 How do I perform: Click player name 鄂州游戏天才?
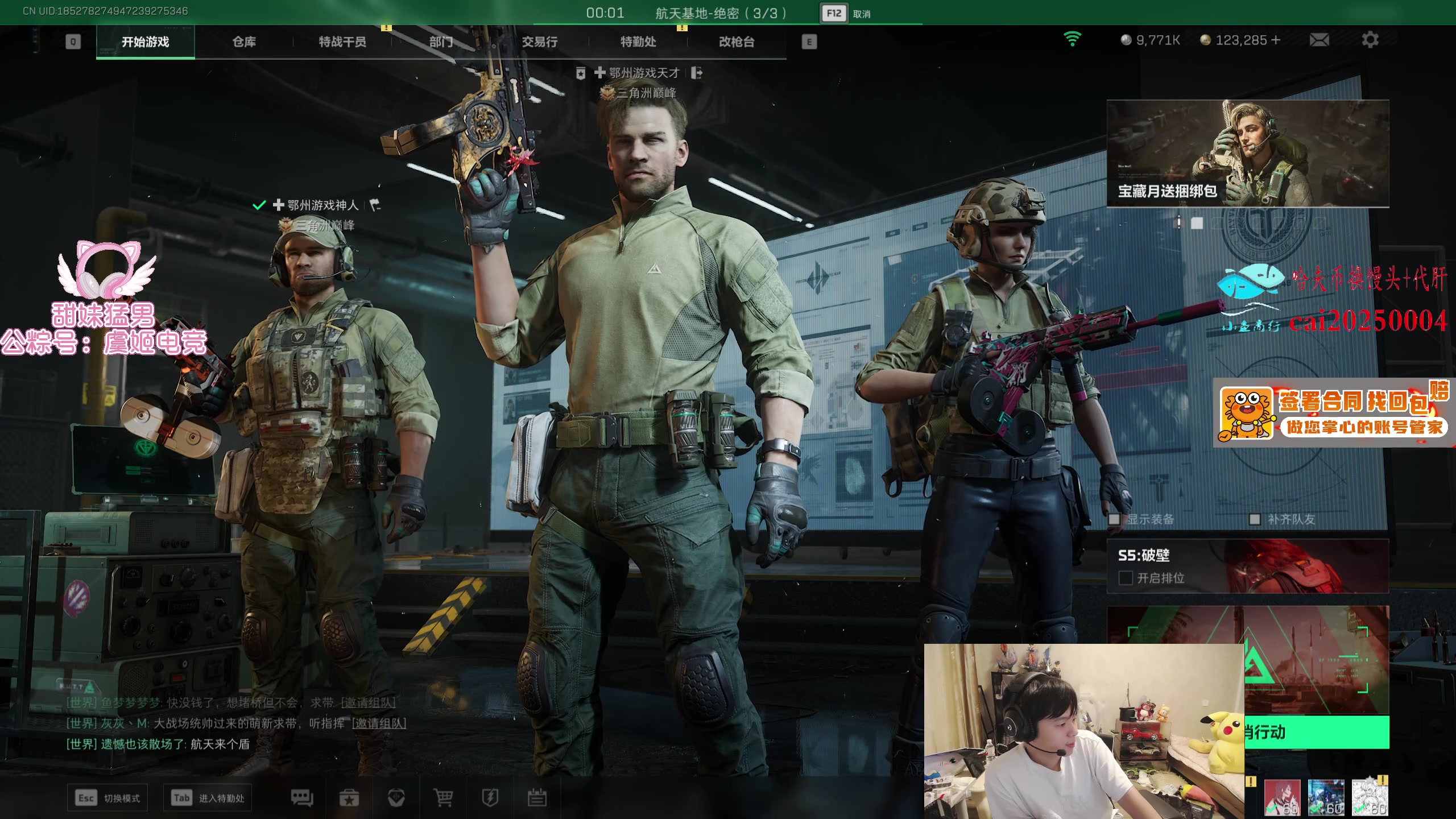tap(644, 73)
